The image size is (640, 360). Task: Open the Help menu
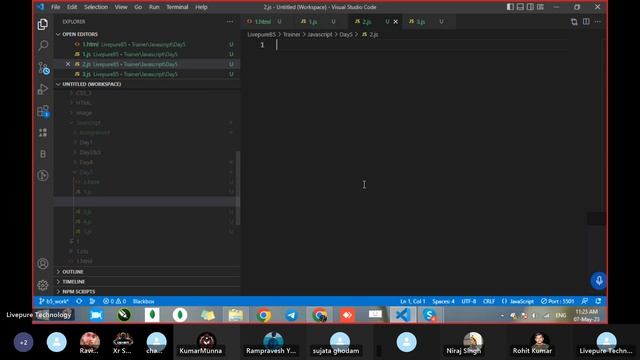[201, 7]
